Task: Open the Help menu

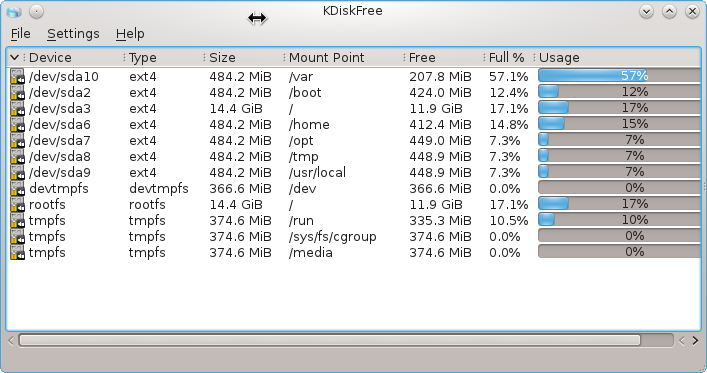Action: click(130, 34)
